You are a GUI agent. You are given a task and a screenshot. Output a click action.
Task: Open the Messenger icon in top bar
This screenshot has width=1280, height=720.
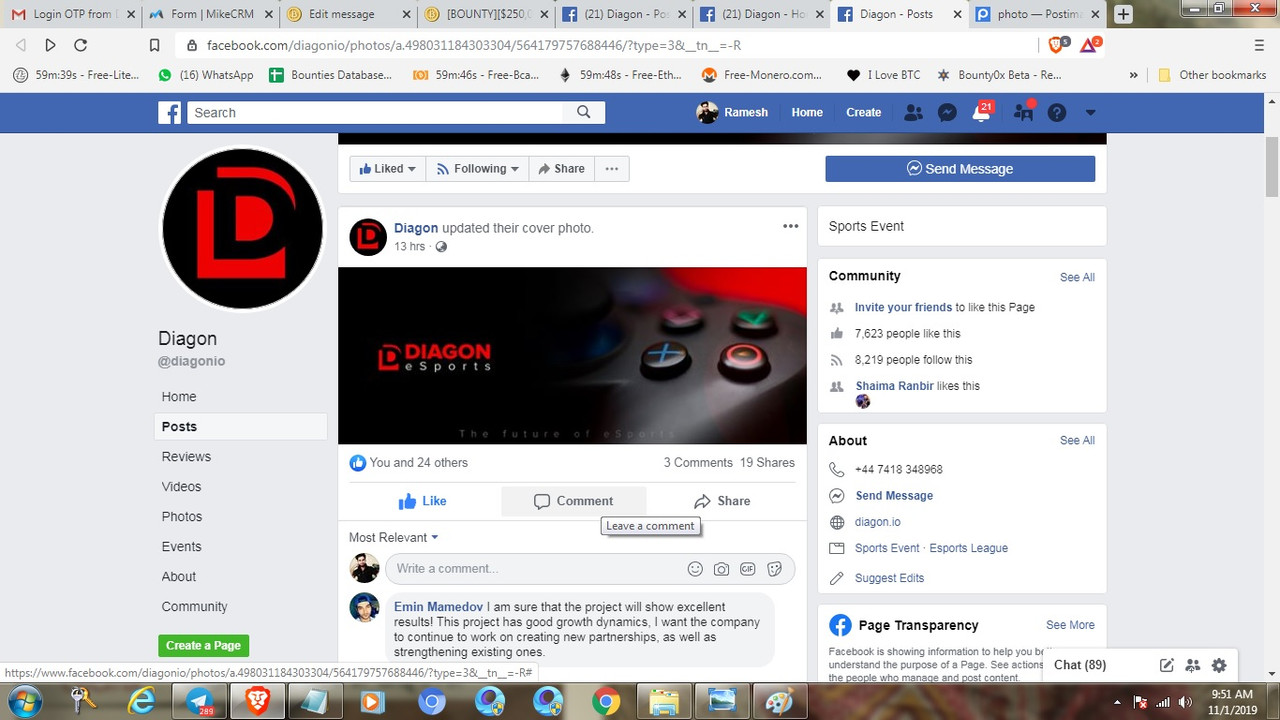coord(947,113)
